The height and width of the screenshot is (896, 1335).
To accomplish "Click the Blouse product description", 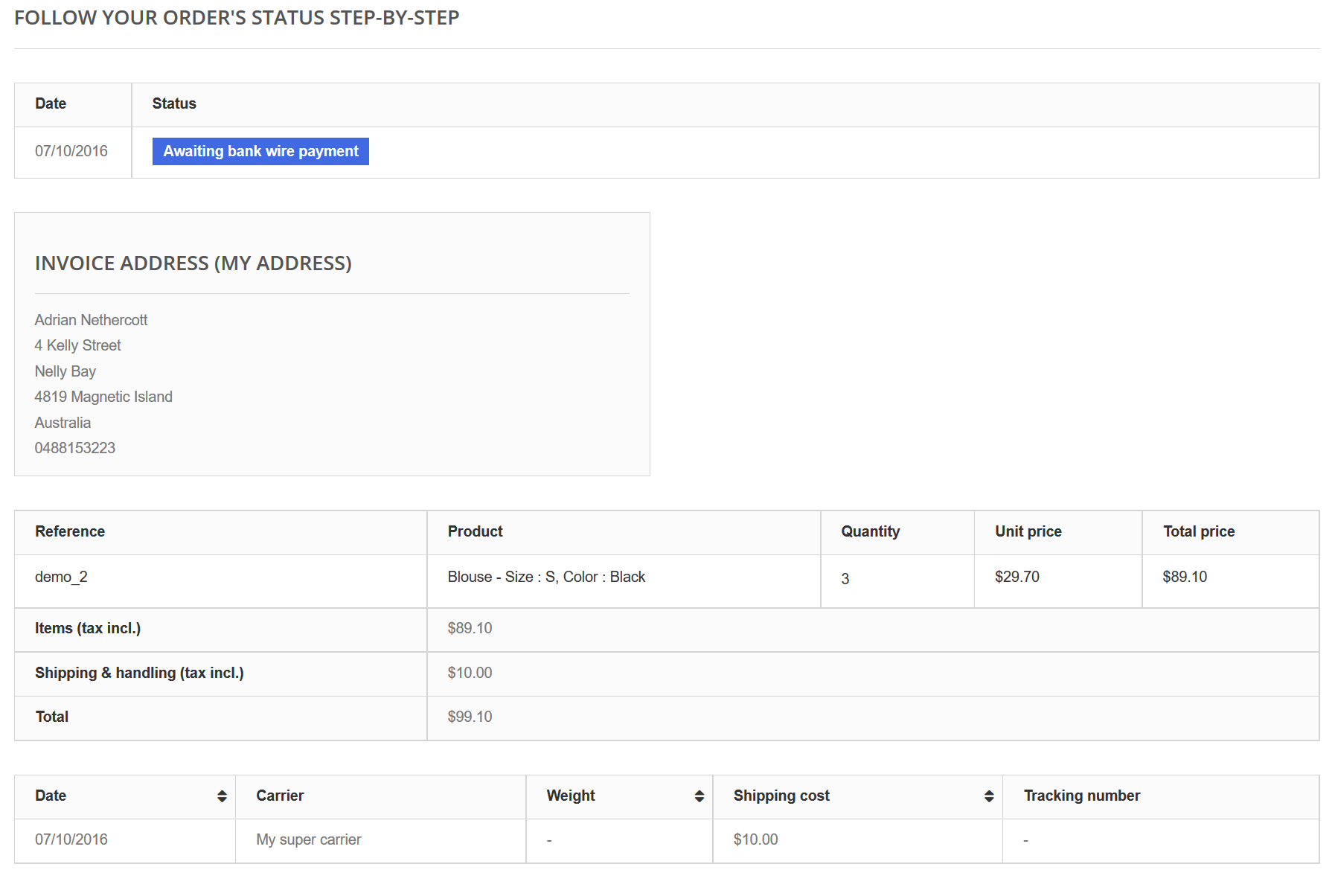I will [546, 577].
